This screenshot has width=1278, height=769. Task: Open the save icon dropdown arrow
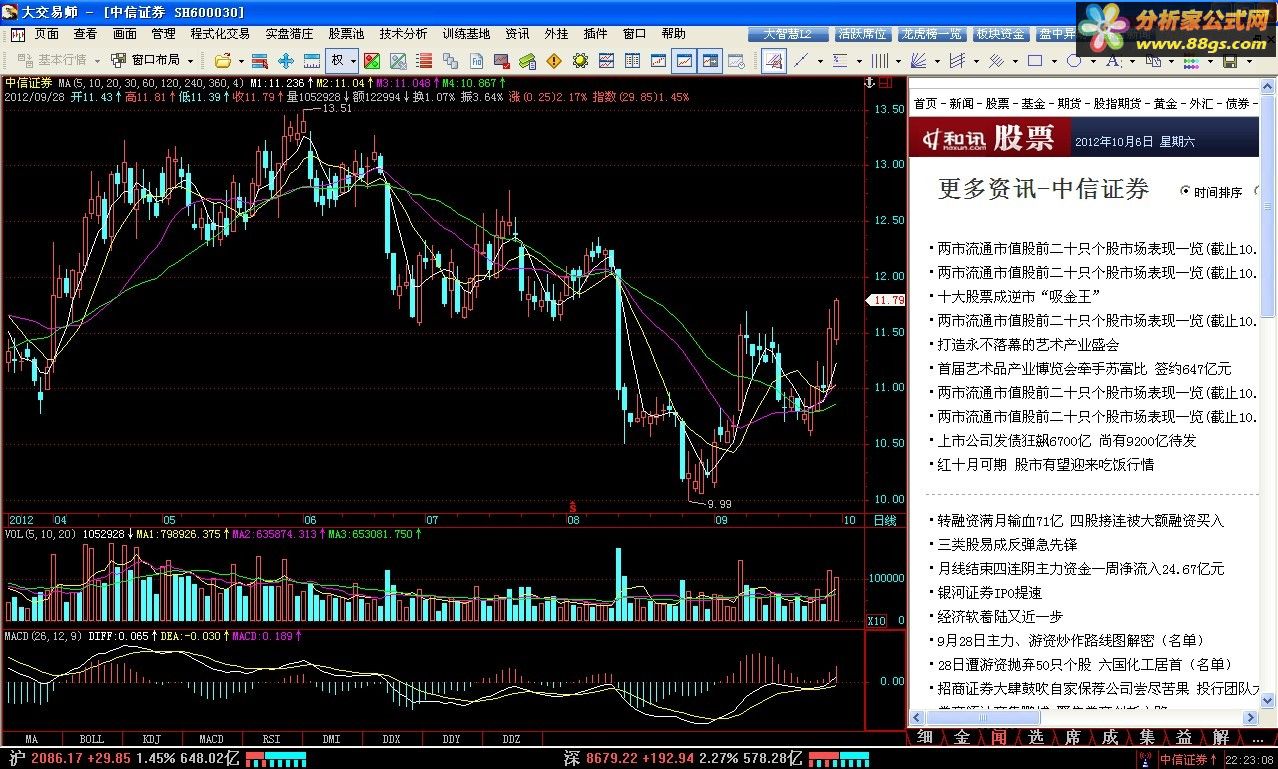[x=1249, y=61]
